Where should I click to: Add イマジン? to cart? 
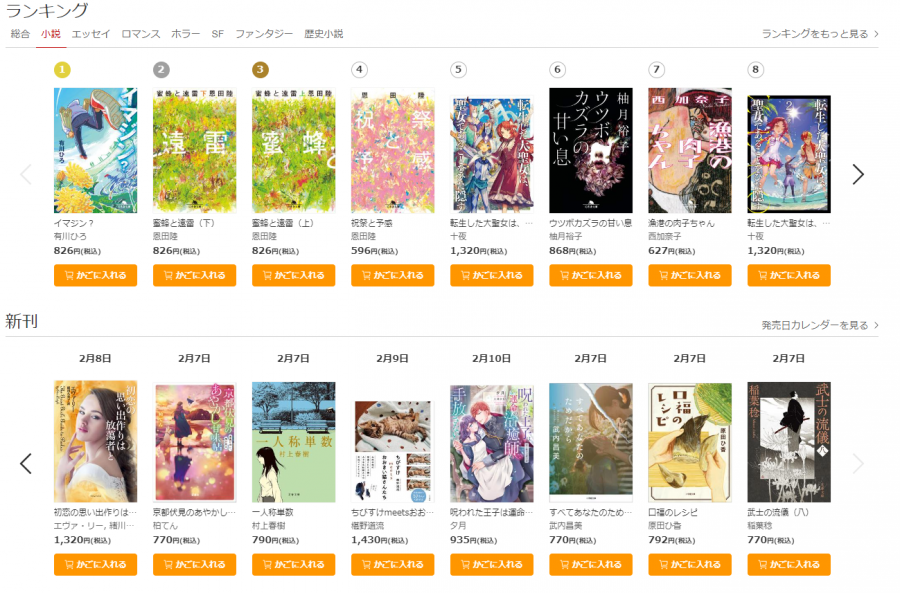tap(95, 275)
